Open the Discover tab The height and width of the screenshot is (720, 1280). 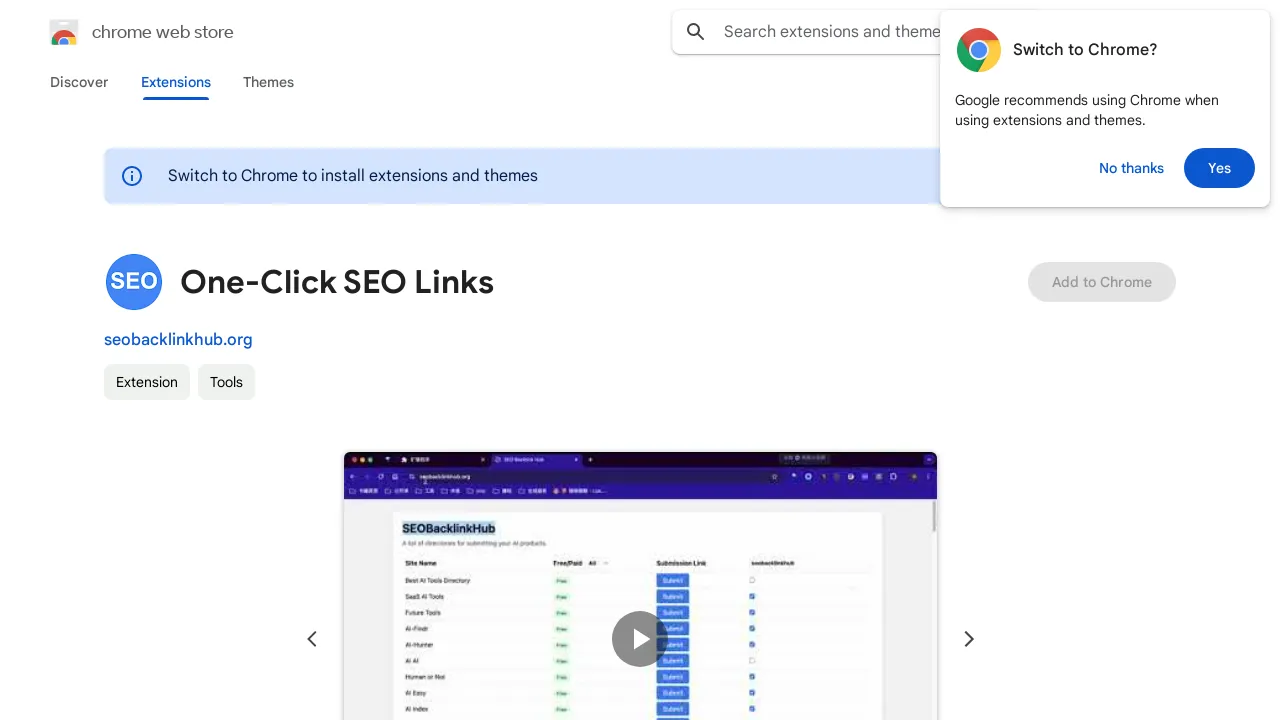click(x=79, y=82)
